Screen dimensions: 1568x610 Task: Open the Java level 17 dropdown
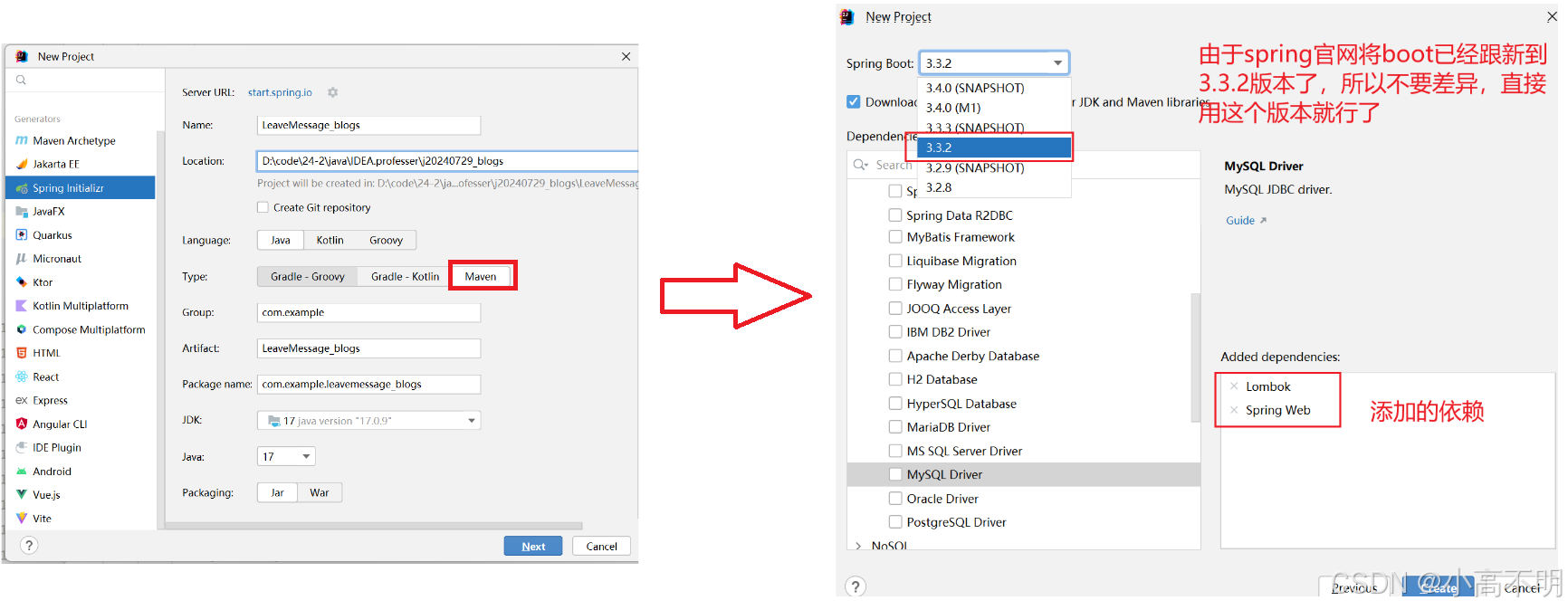pyautogui.click(x=286, y=457)
